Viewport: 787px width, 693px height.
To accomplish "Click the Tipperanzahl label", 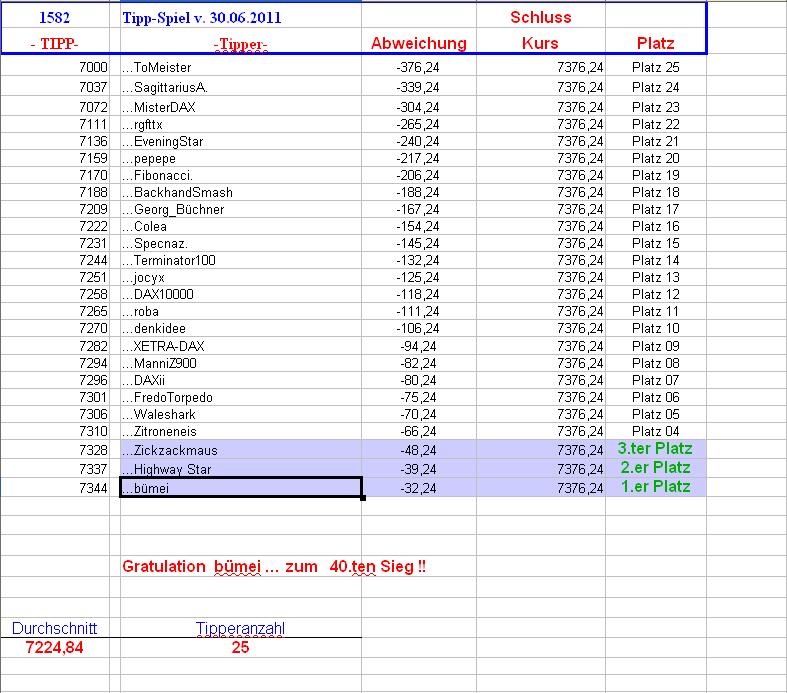I will 240,628.
